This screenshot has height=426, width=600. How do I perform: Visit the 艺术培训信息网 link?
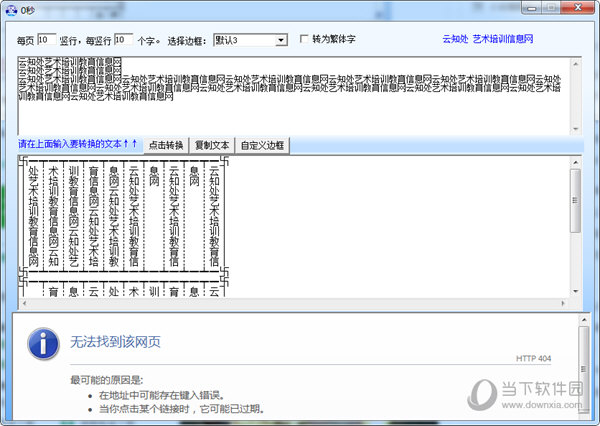click(x=504, y=39)
